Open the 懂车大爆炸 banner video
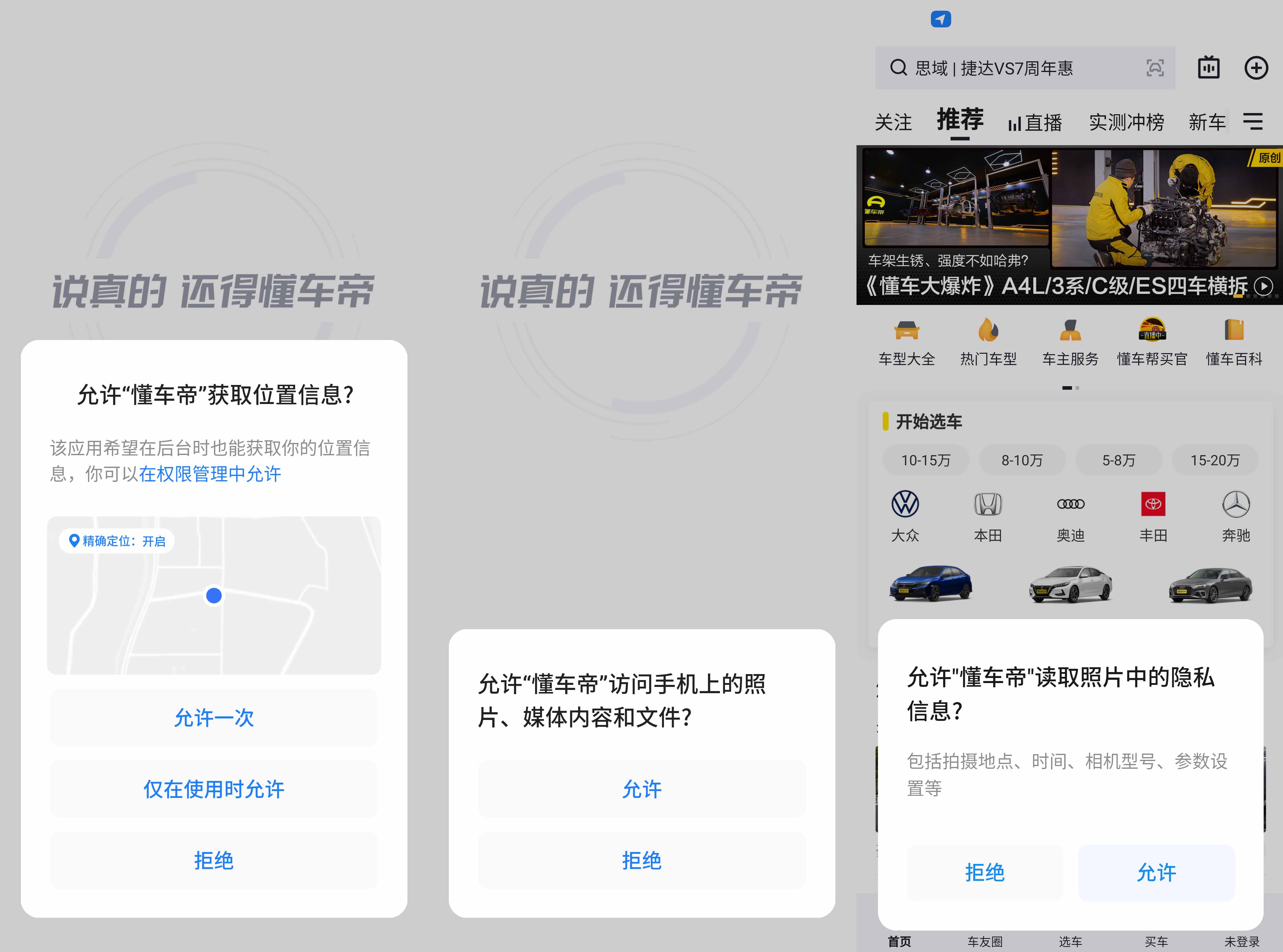 click(1070, 225)
